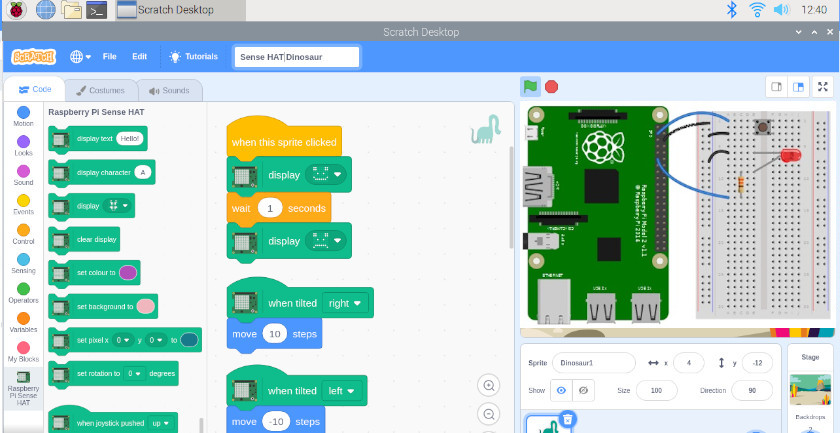Select the Motion block category

point(24,116)
